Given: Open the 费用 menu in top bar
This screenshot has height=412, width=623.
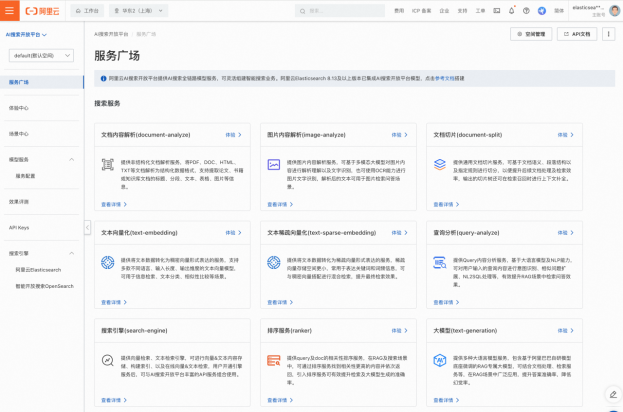Looking at the screenshot, I should click(399, 11).
